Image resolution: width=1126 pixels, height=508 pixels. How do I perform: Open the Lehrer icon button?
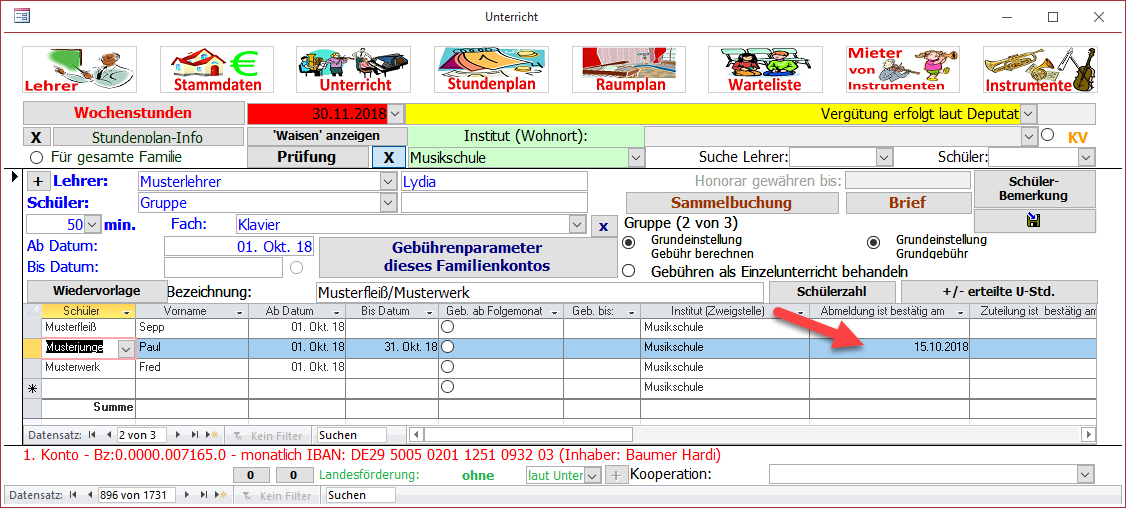click(79, 70)
